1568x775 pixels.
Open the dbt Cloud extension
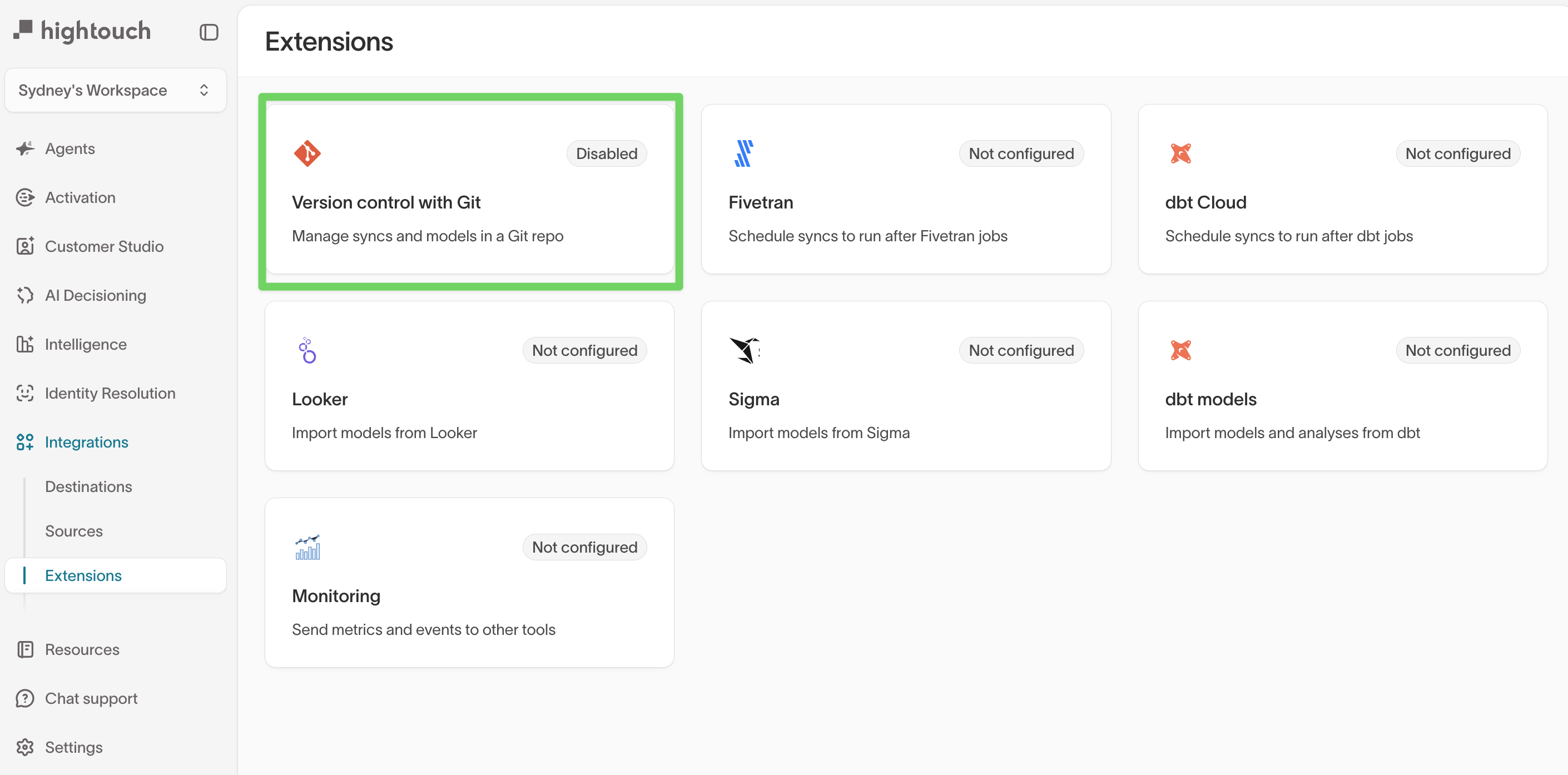(1343, 190)
